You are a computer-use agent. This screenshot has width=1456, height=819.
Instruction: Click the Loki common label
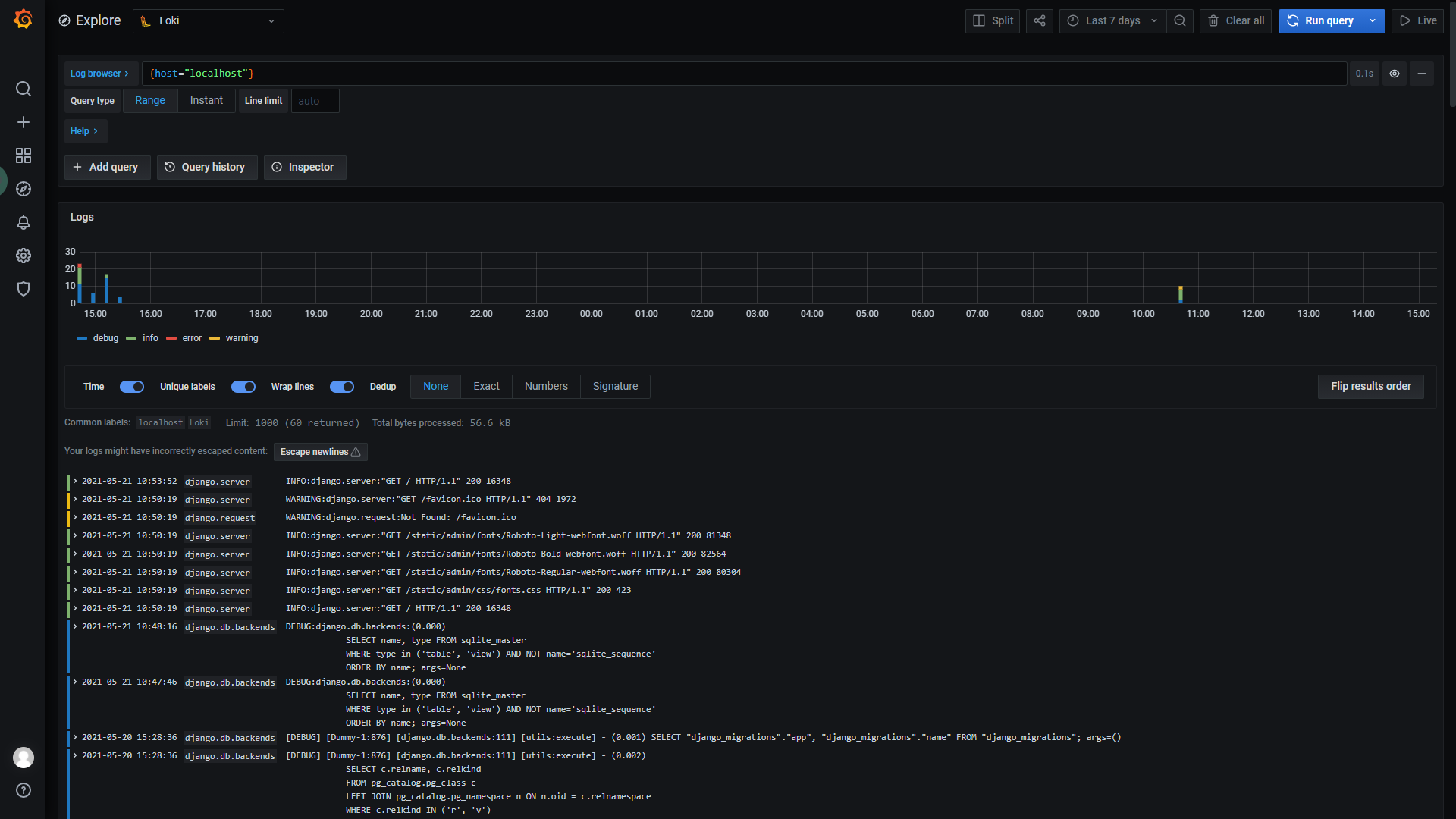pyautogui.click(x=199, y=423)
